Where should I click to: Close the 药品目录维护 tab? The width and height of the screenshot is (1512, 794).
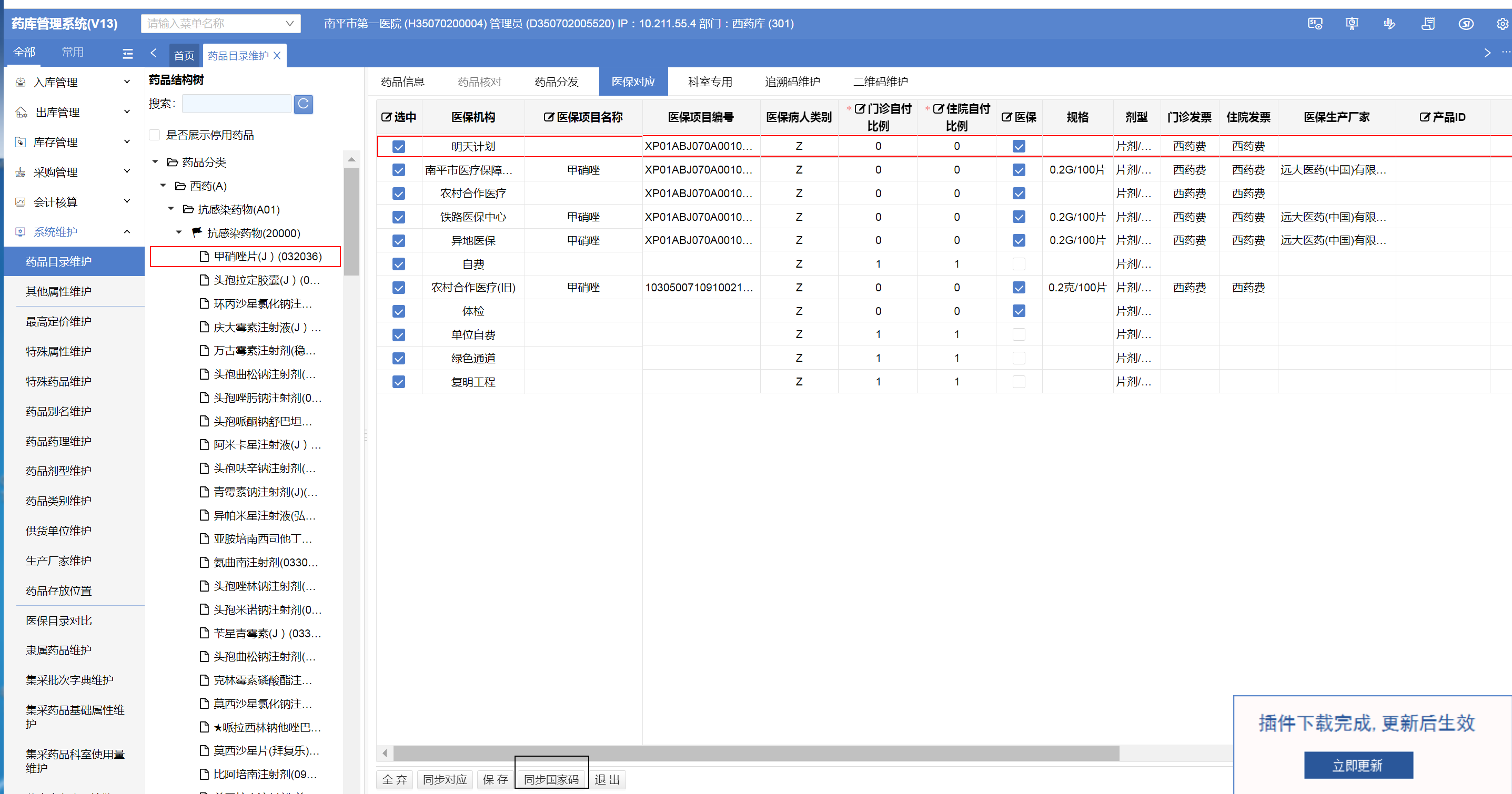pyautogui.click(x=277, y=56)
